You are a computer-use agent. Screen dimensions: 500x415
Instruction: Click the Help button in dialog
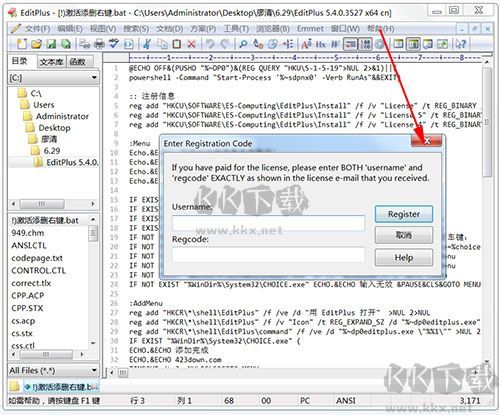404,258
